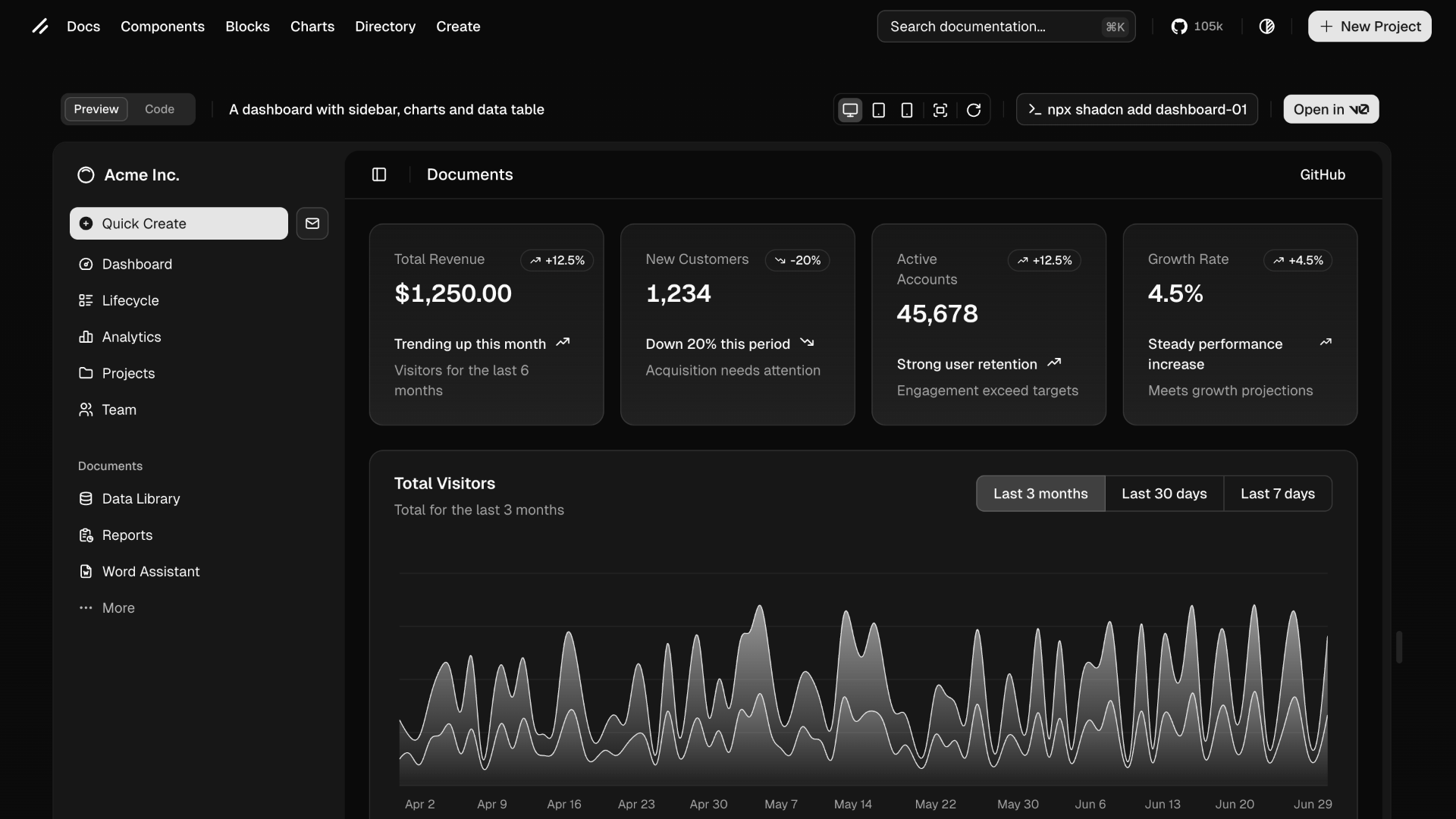Image resolution: width=1456 pixels, height=819 pixels.
Task: Refresh the block preview
Action: 974,110
